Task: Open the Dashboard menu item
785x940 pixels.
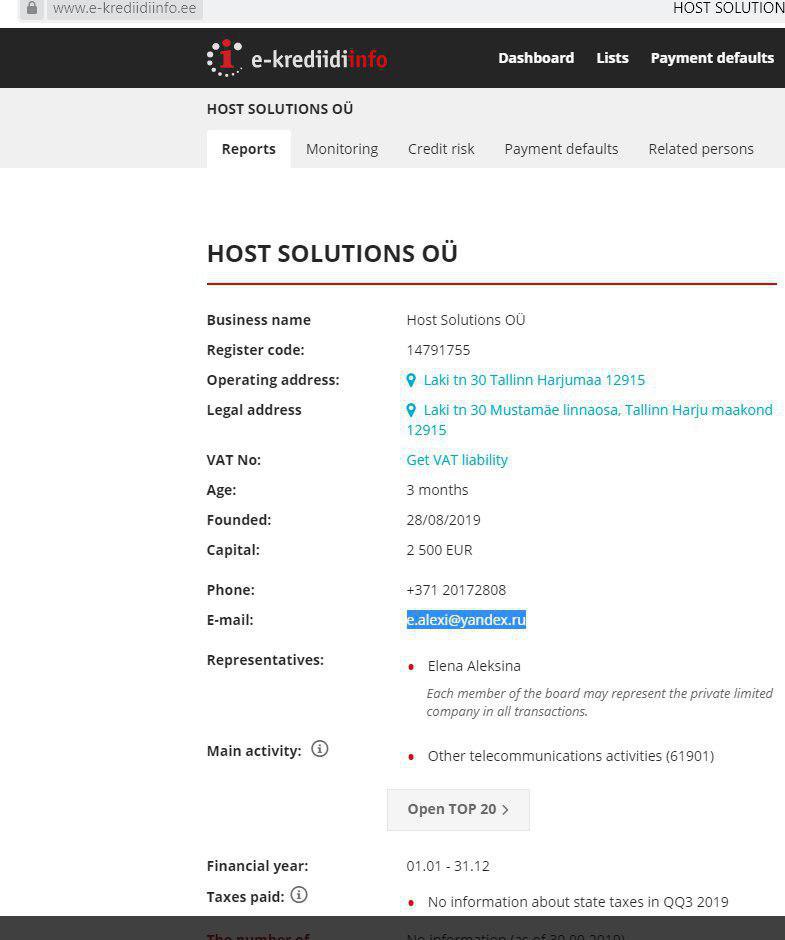Action: [x=536, y=58]
